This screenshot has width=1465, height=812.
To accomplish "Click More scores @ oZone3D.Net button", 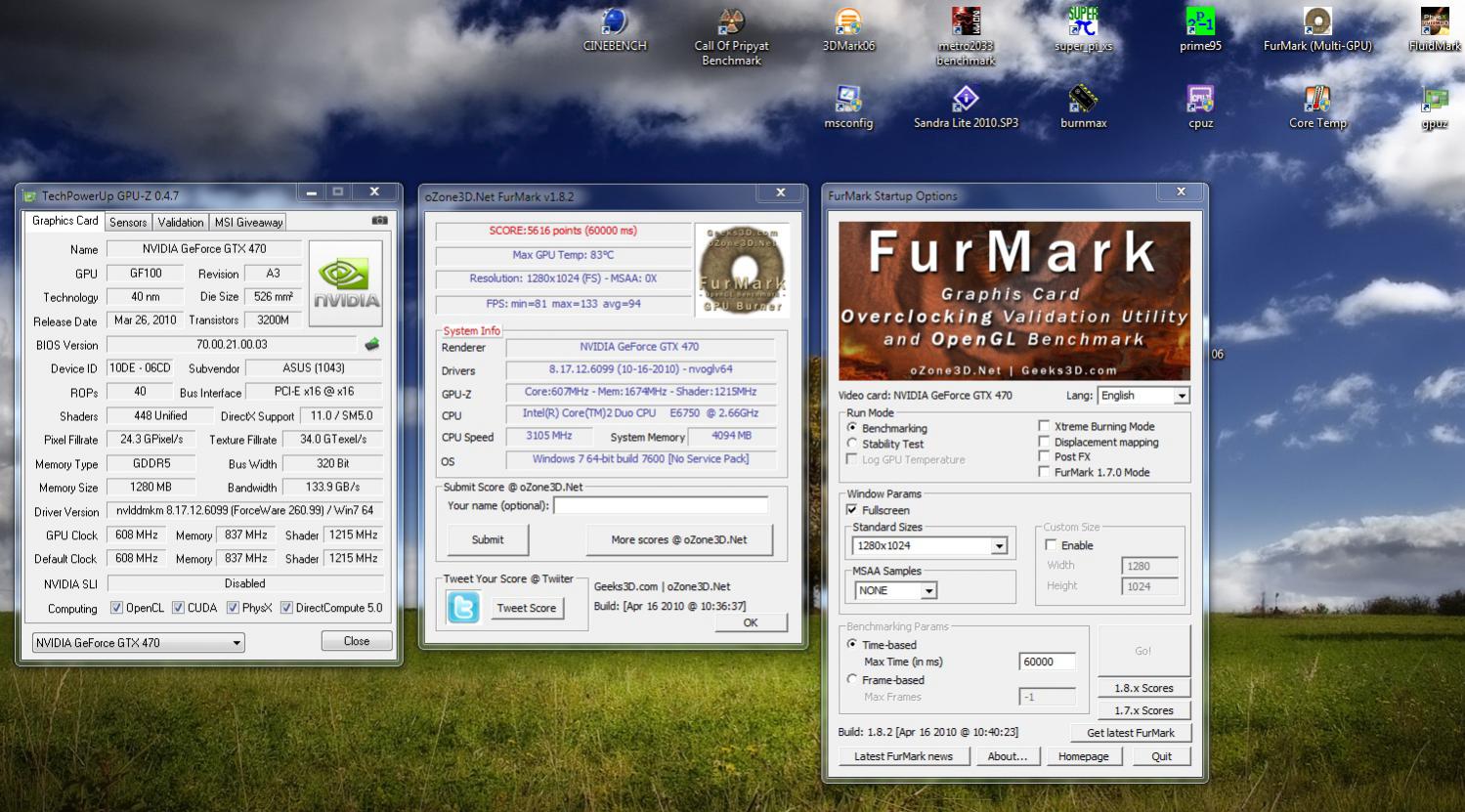I will coord(679,539).
